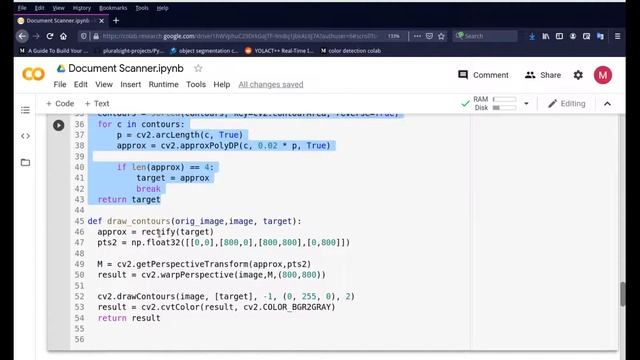Open the Colab Help menu
The image size is (640, 360).
coord(222,84)
